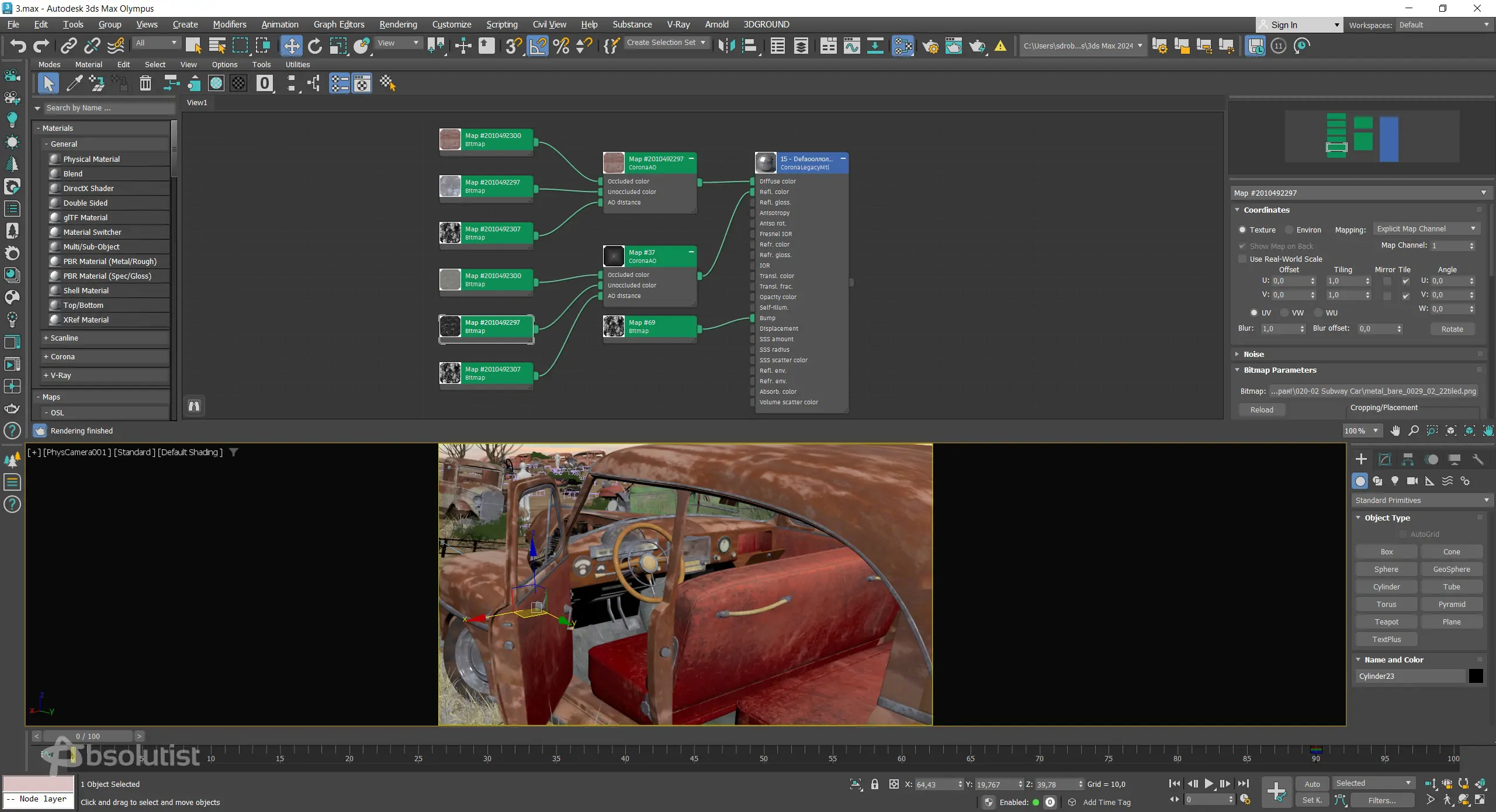Viewport: 1496px width, 812px height.
Task: Choose the Lights category icon in Create panel
Action: [1395, 481]
